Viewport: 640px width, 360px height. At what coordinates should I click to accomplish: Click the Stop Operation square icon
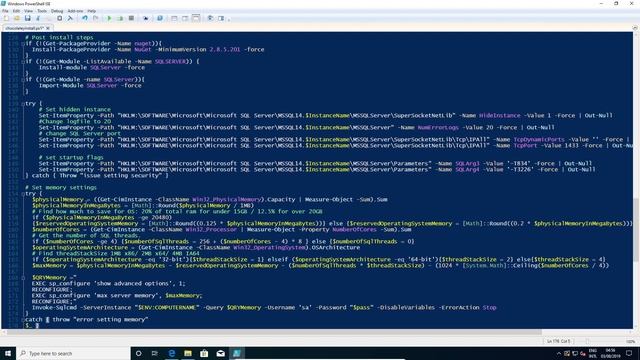[131, 18]
